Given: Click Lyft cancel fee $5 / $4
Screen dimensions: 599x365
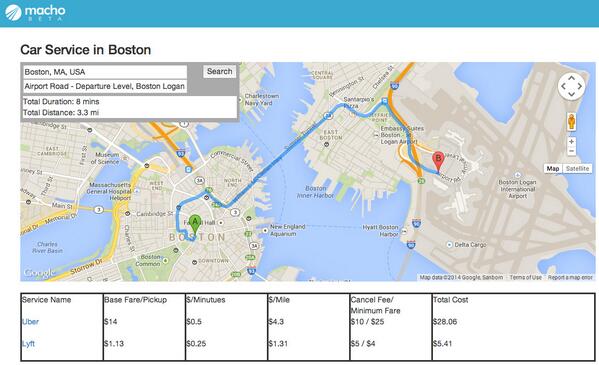Looking at the screenshot, I should (363, 344).
